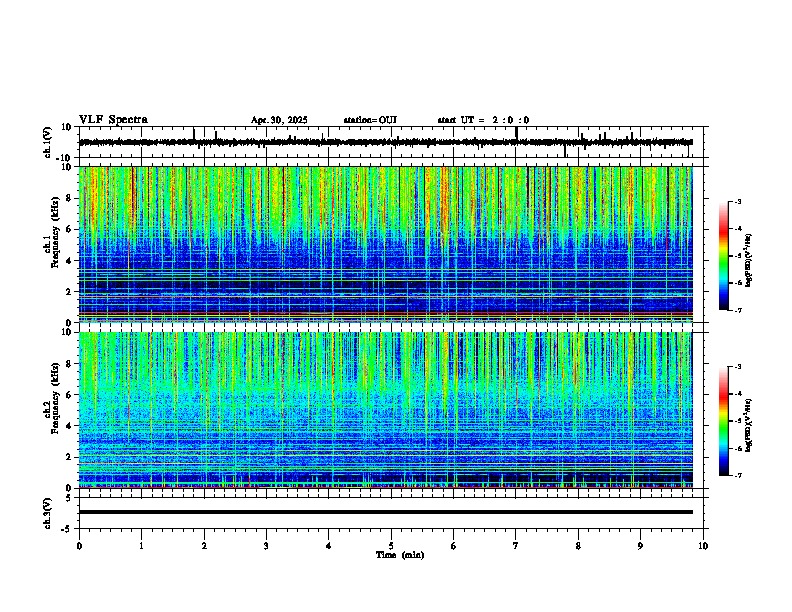Click the date text 'Apr. 30, 2025'
792x612 pixels.
[279, 120]
